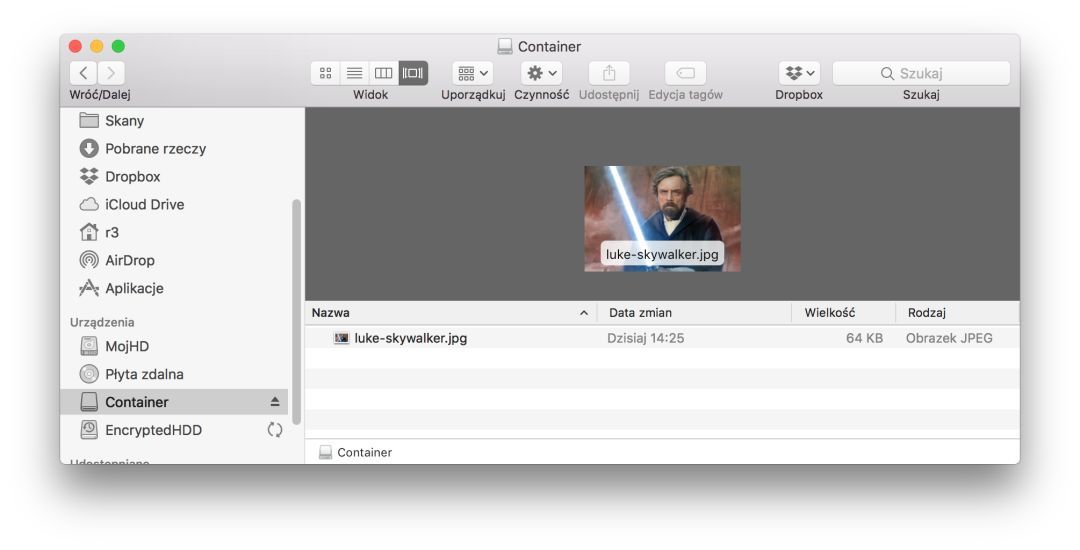Viewport: 1080px width, 550px height.
Task: Switch to list view mode
Action: click(354, 73)
